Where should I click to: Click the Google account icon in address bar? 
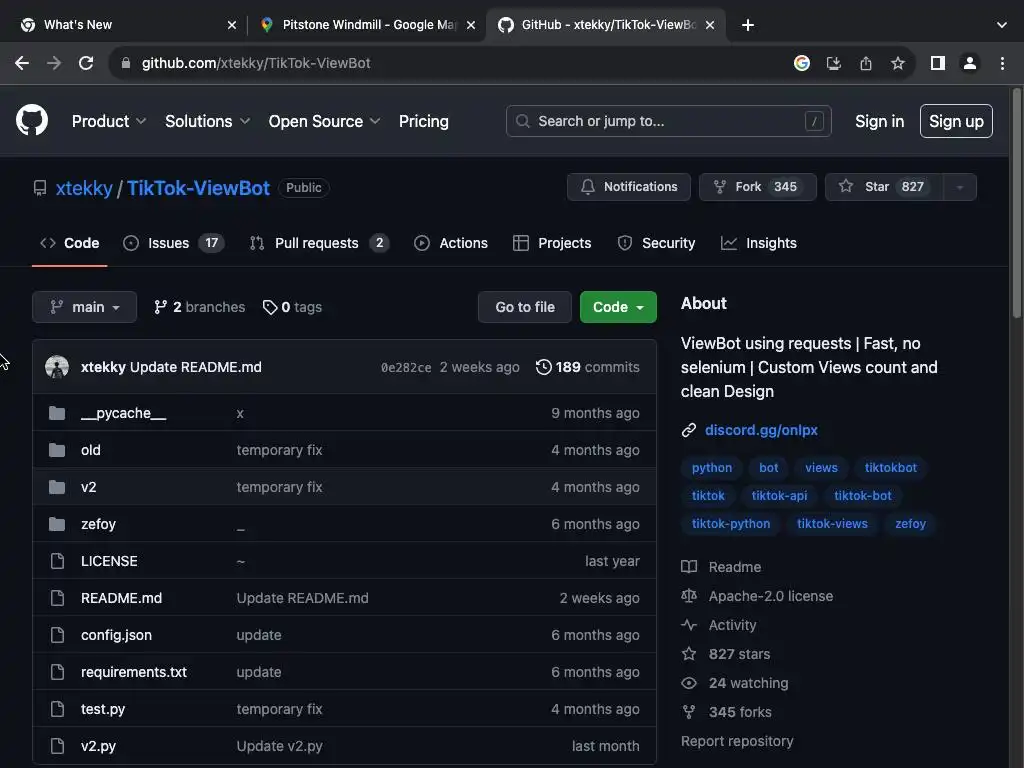[x=802, y=63]
